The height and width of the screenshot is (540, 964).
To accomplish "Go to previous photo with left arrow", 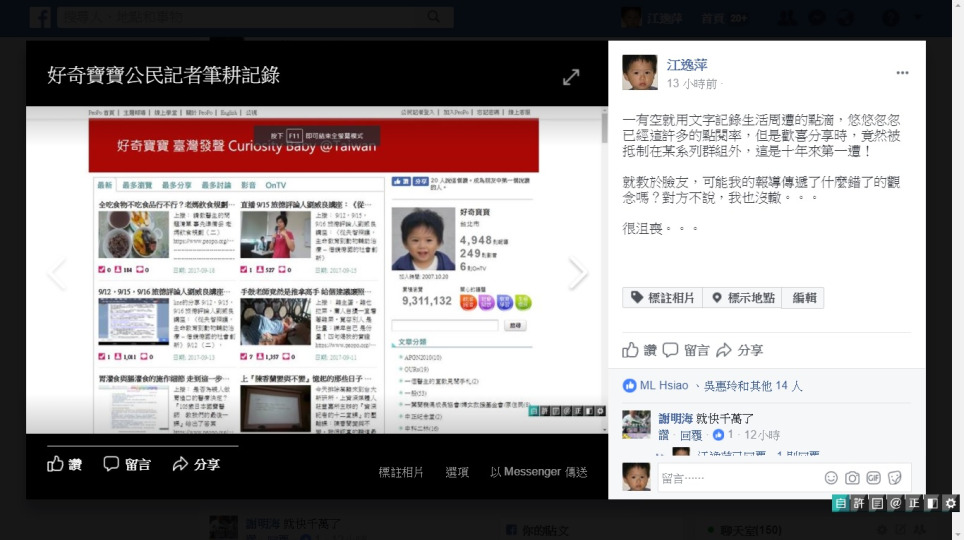I will tap(57, 273).
